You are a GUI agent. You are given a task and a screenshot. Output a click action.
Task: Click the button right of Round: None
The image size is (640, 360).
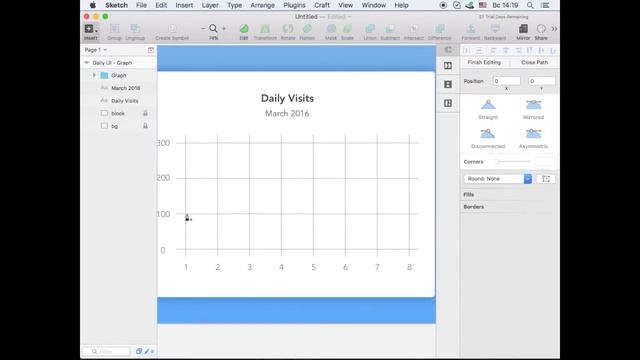(546, 179)
